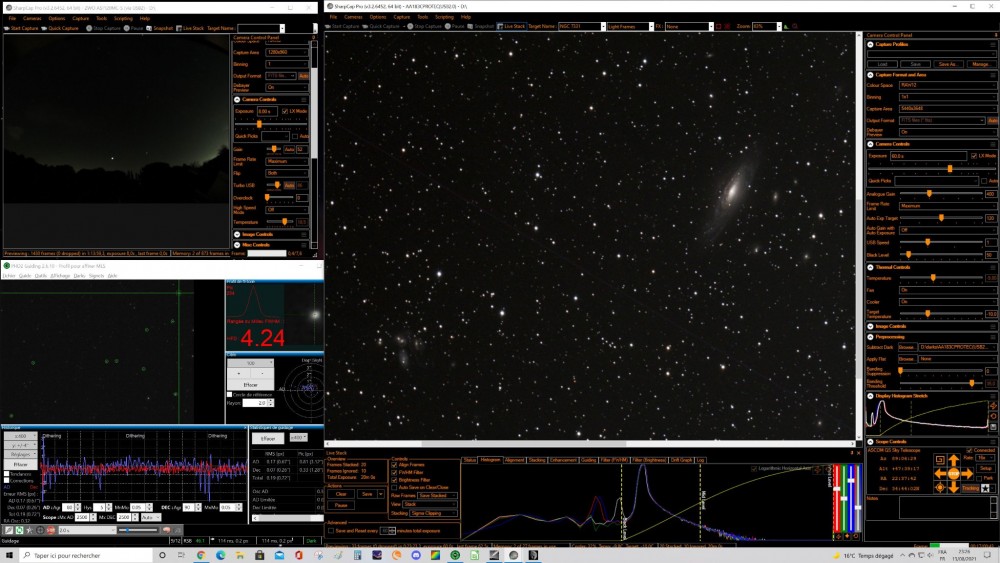Slew telescope up with arrow
Image resolution: width=1000 pixels, height=563 pixels.
[953, 460]
